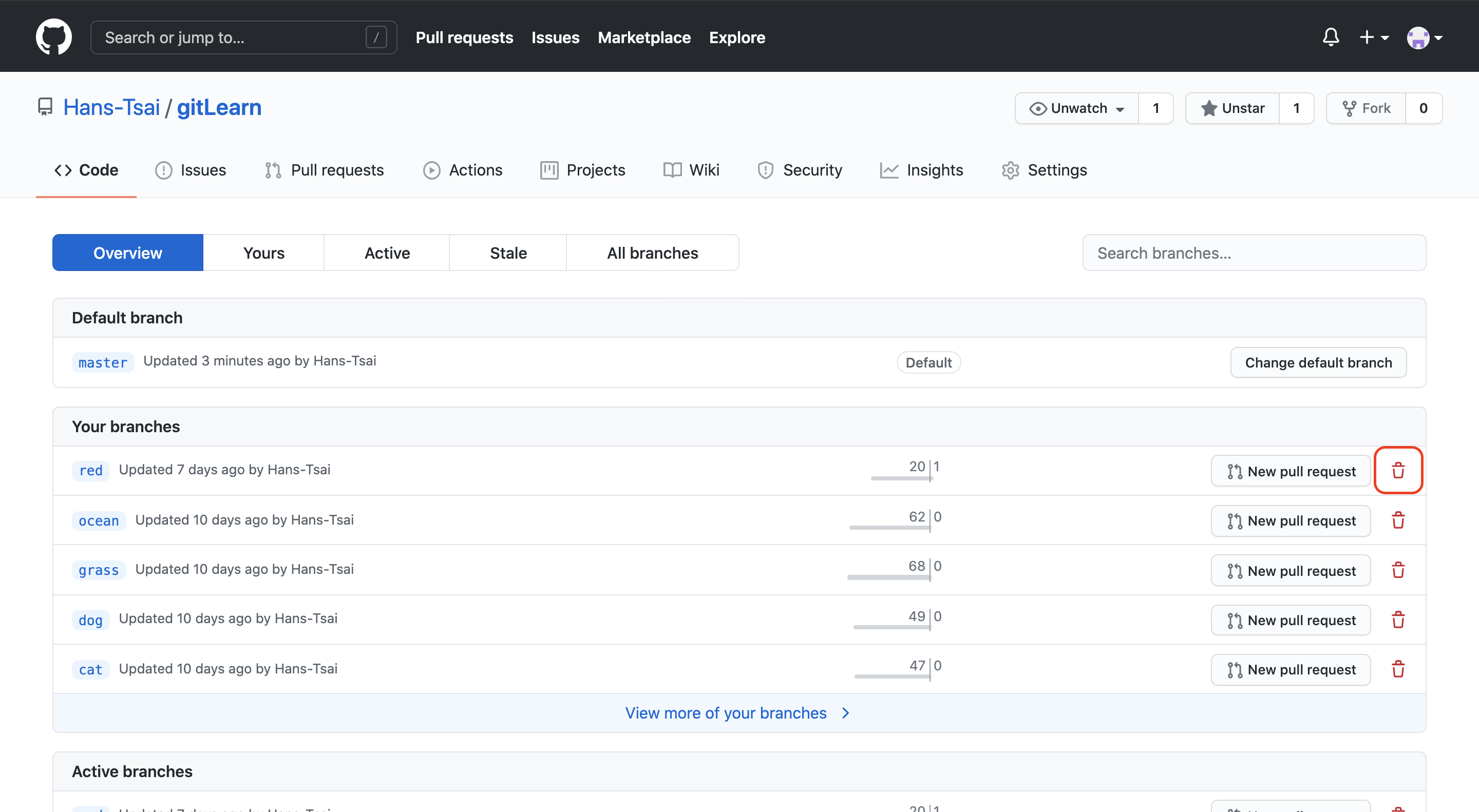Fork the repository

(1366, 108)
